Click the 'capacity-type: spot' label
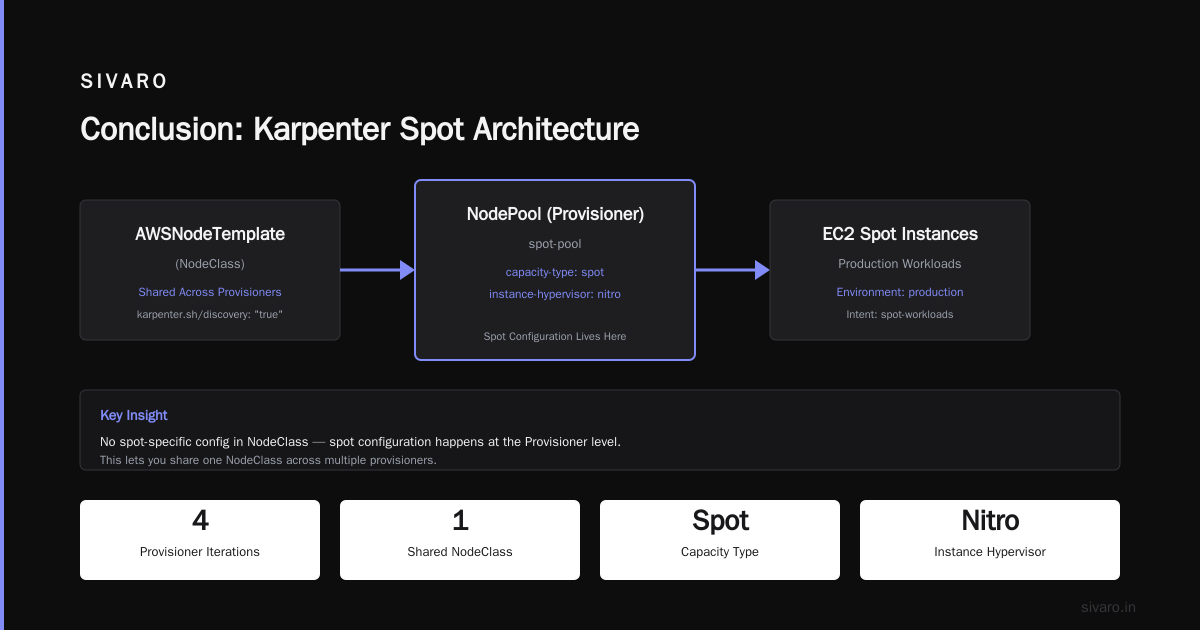The width and height of the screenshot is (1200, 630). (x=555, y=272)
